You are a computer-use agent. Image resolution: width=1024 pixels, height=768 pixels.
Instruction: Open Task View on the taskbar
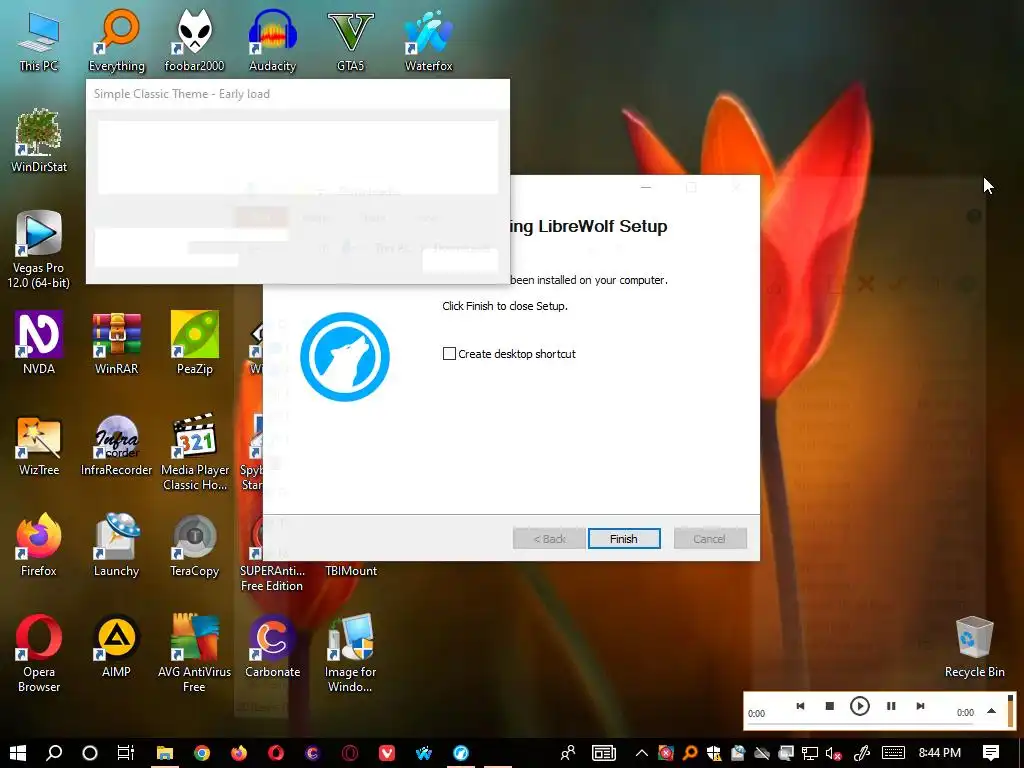point(125,753)
